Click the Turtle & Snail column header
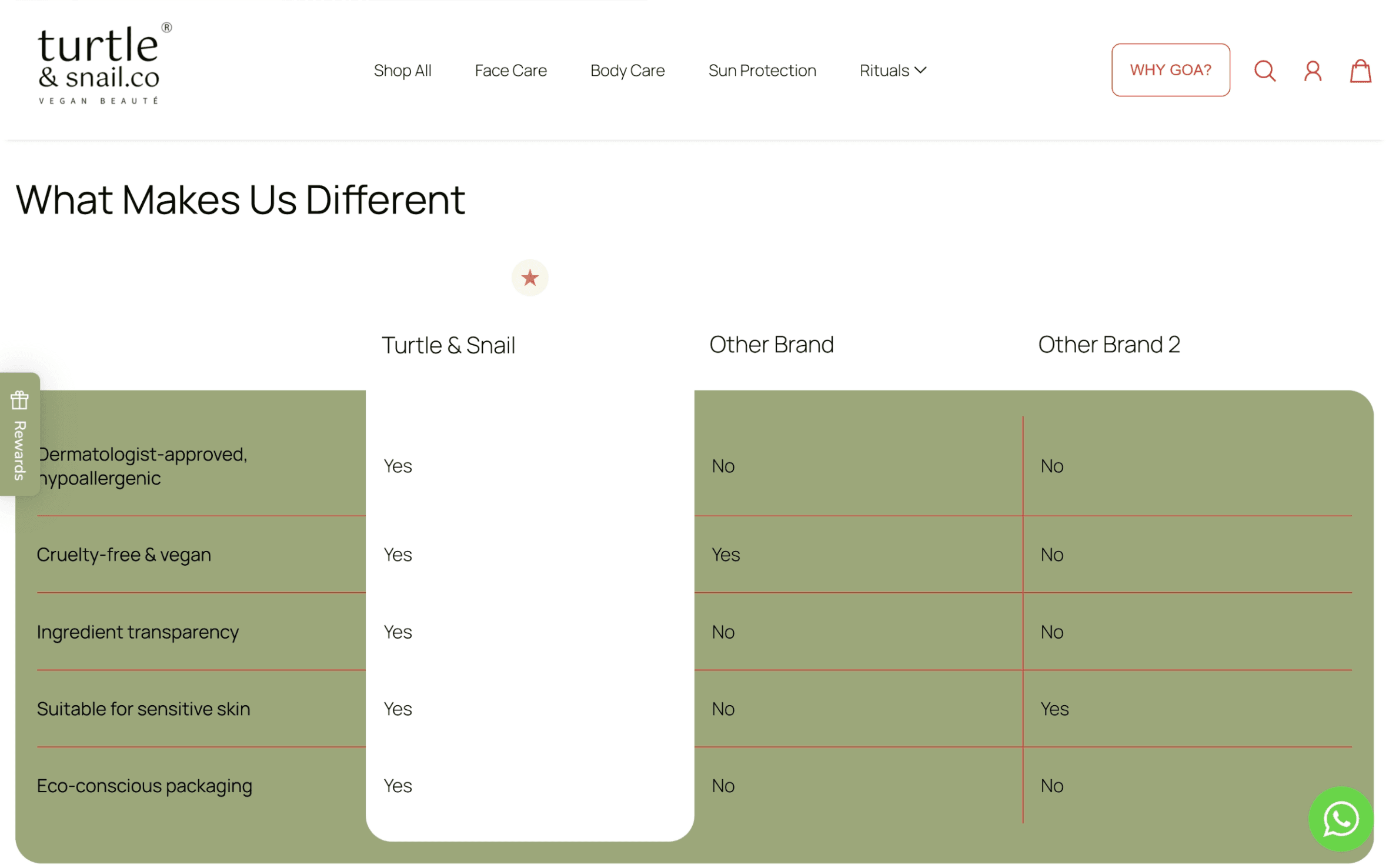 [448, 345]
